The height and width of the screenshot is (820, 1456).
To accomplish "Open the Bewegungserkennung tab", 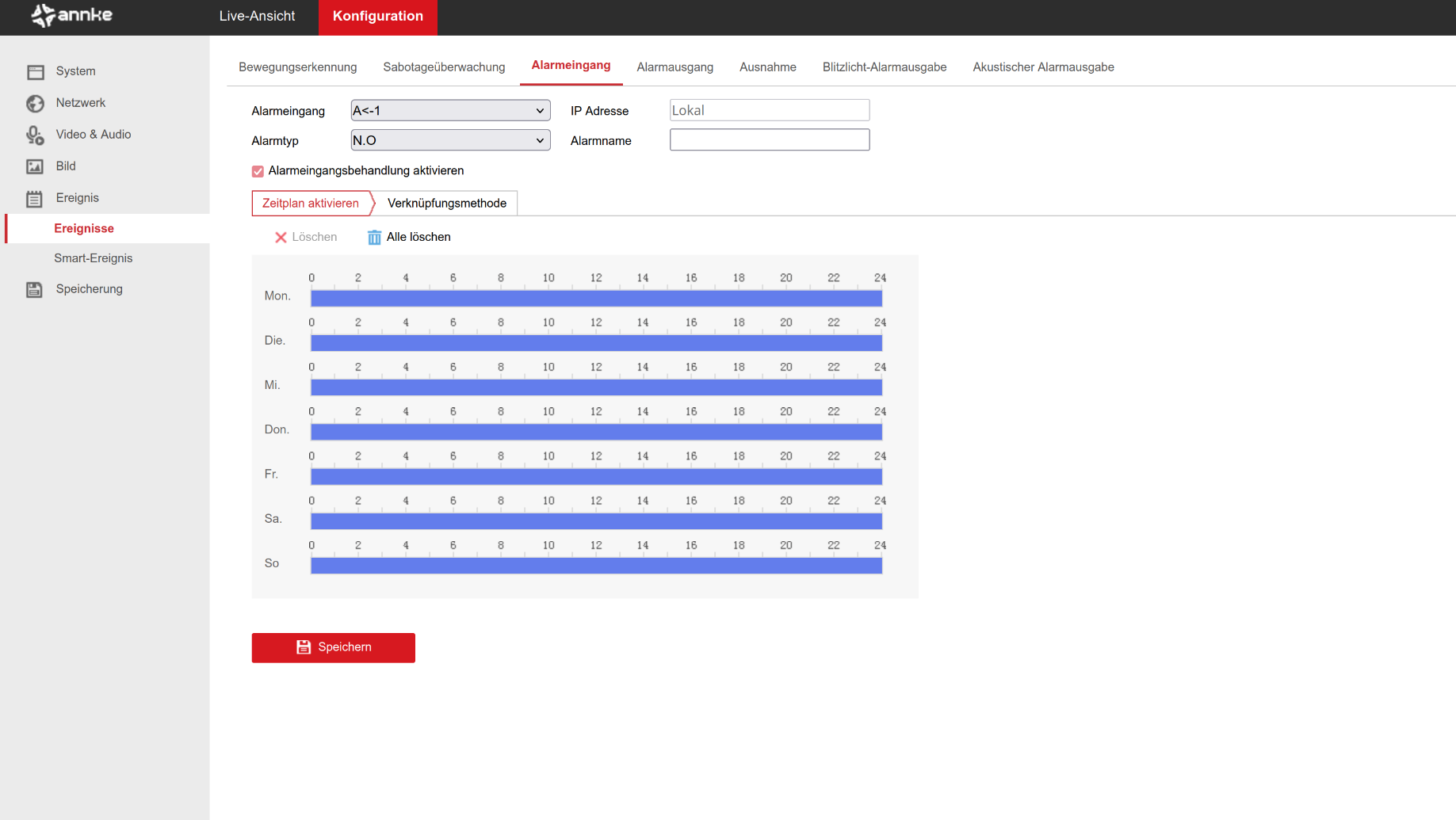I will point(297,67).
